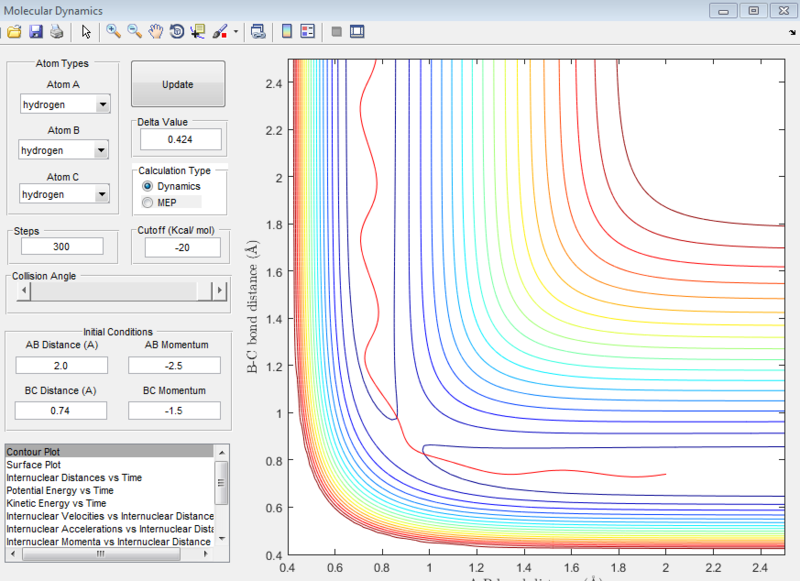The height and width of the screenshot is (581, 800).
Task: Select the Data Cursor tool
Action: (x=198, y=32)
